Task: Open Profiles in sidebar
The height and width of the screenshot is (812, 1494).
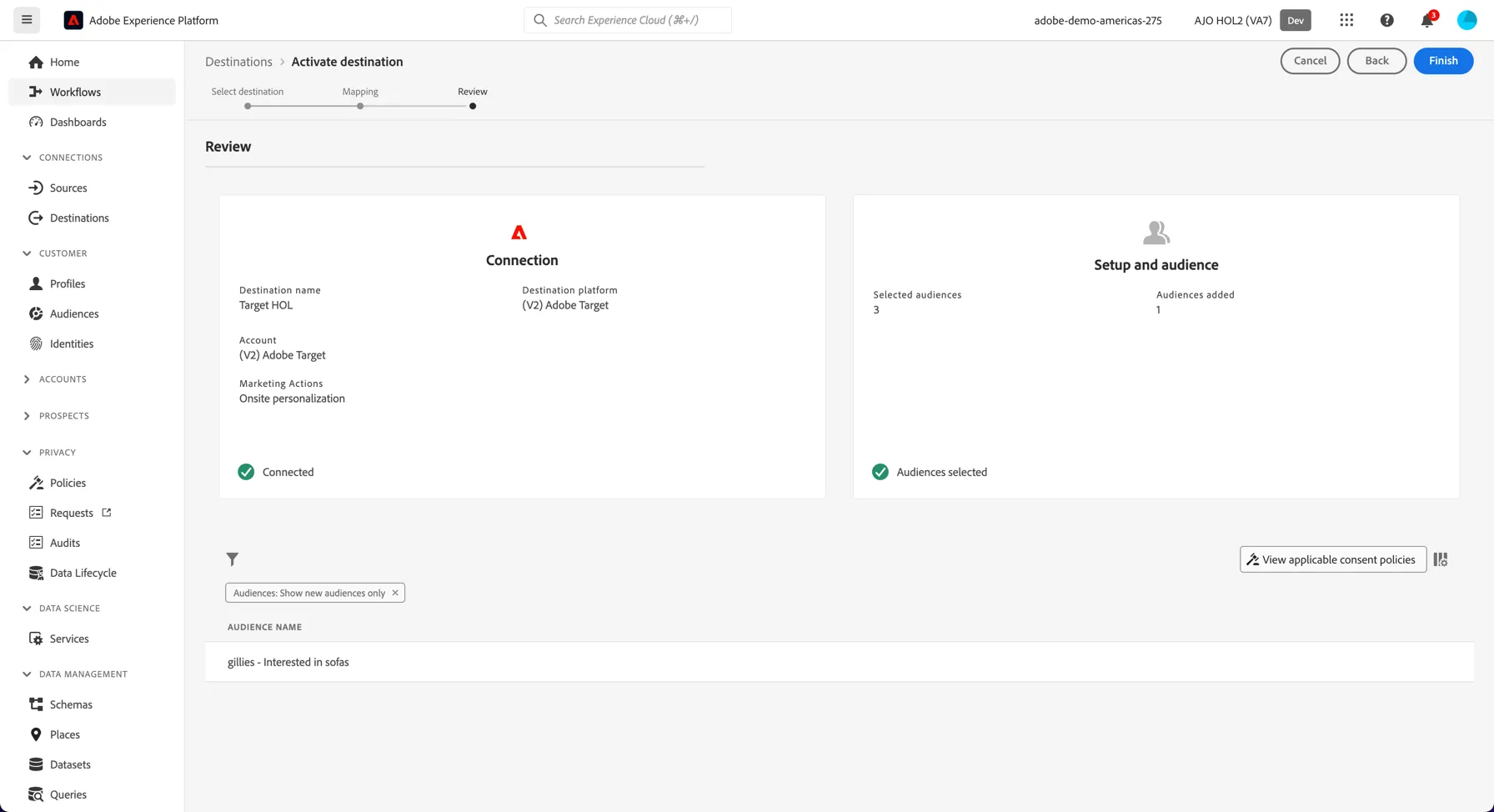Action: click(92, 283)
